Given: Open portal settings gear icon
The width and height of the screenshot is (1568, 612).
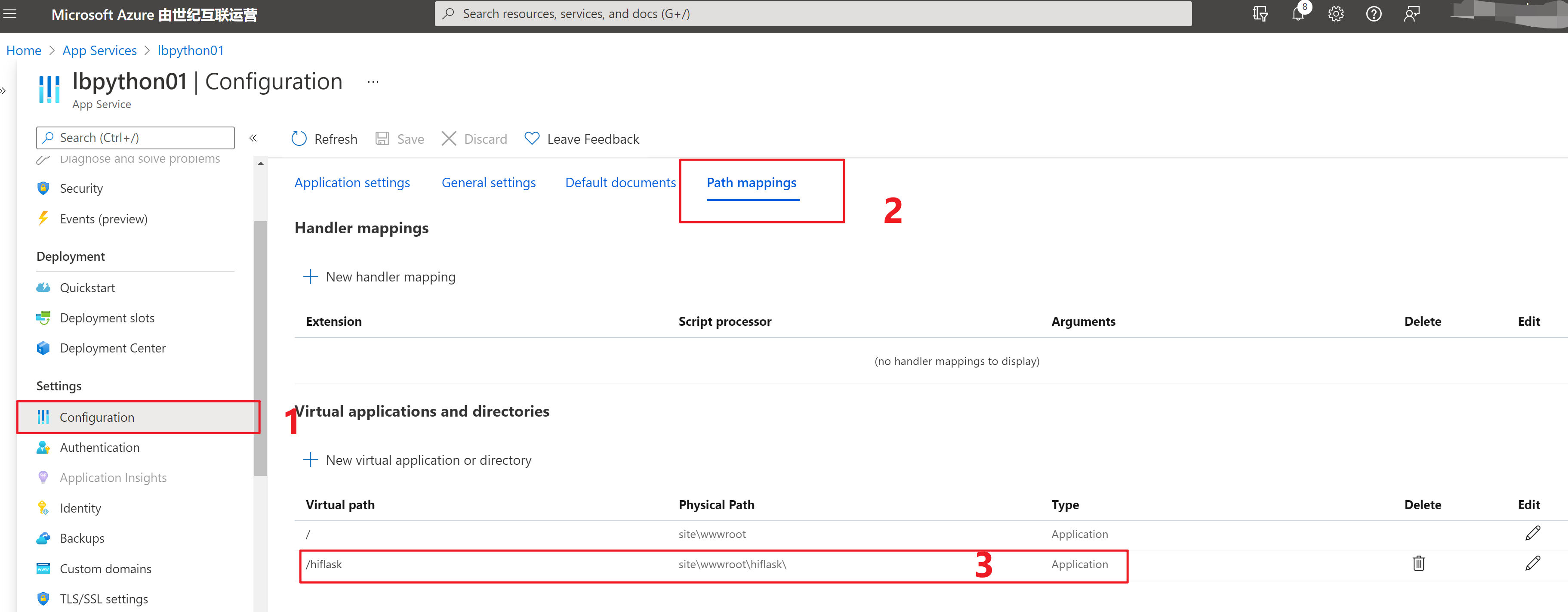Looking at the screenshot, I should click(x=1335, y=14).
